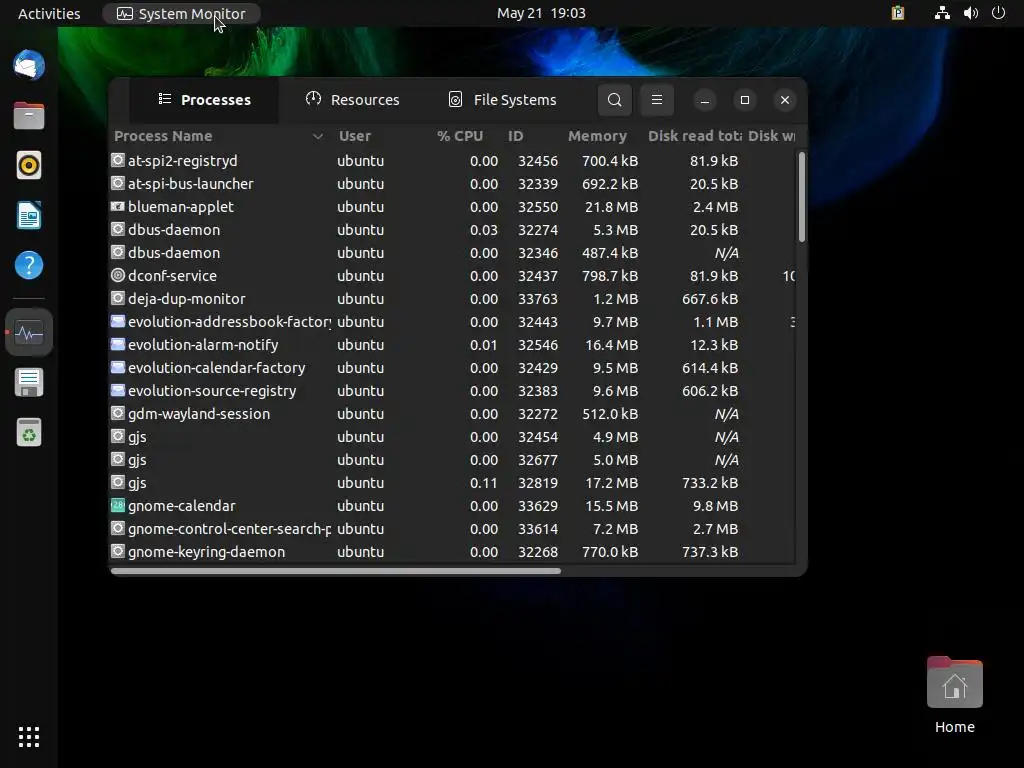Select the evolution-calendar-factory process row
1024x768 pixels.
point(453,368)
